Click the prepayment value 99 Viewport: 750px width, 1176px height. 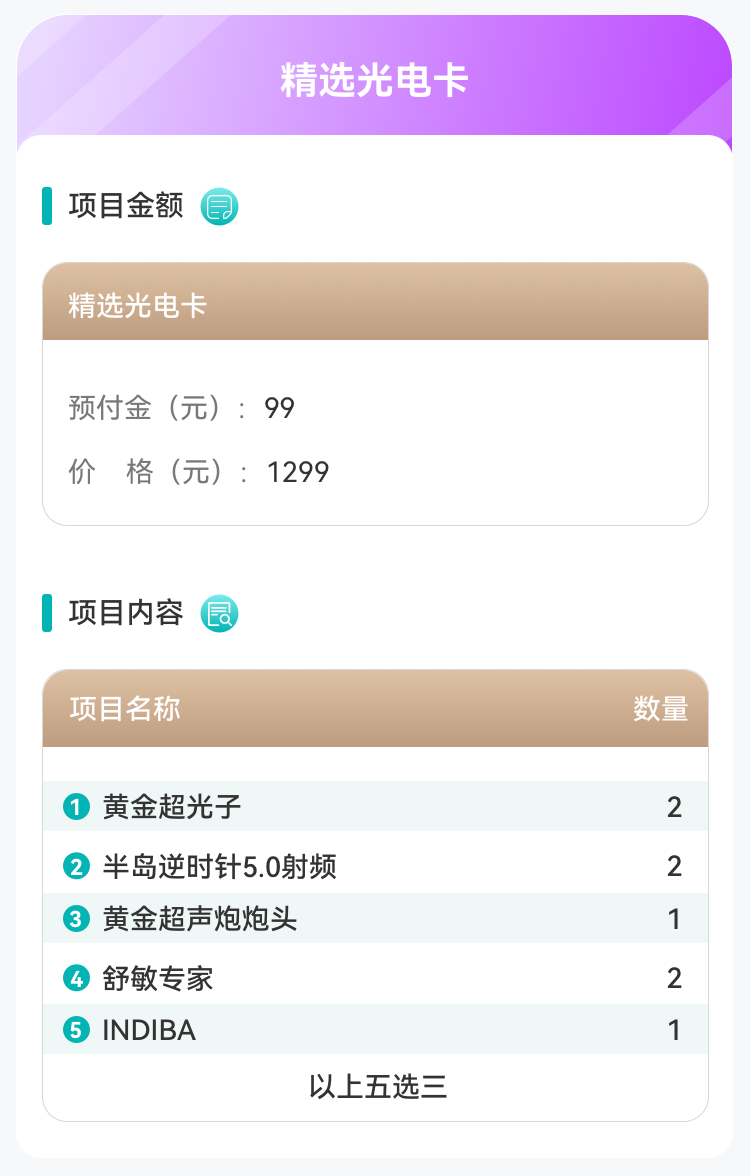point(279,408)
